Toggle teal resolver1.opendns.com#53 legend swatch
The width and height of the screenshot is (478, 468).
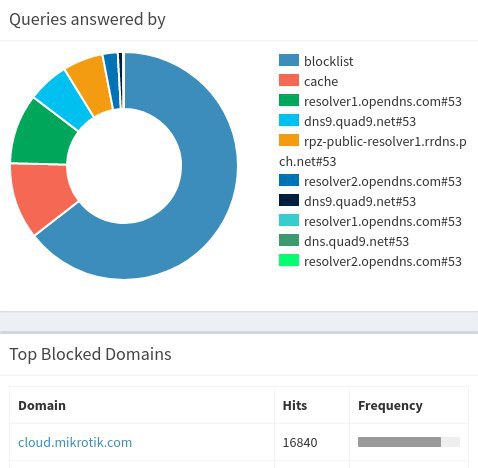coord(289,220)
